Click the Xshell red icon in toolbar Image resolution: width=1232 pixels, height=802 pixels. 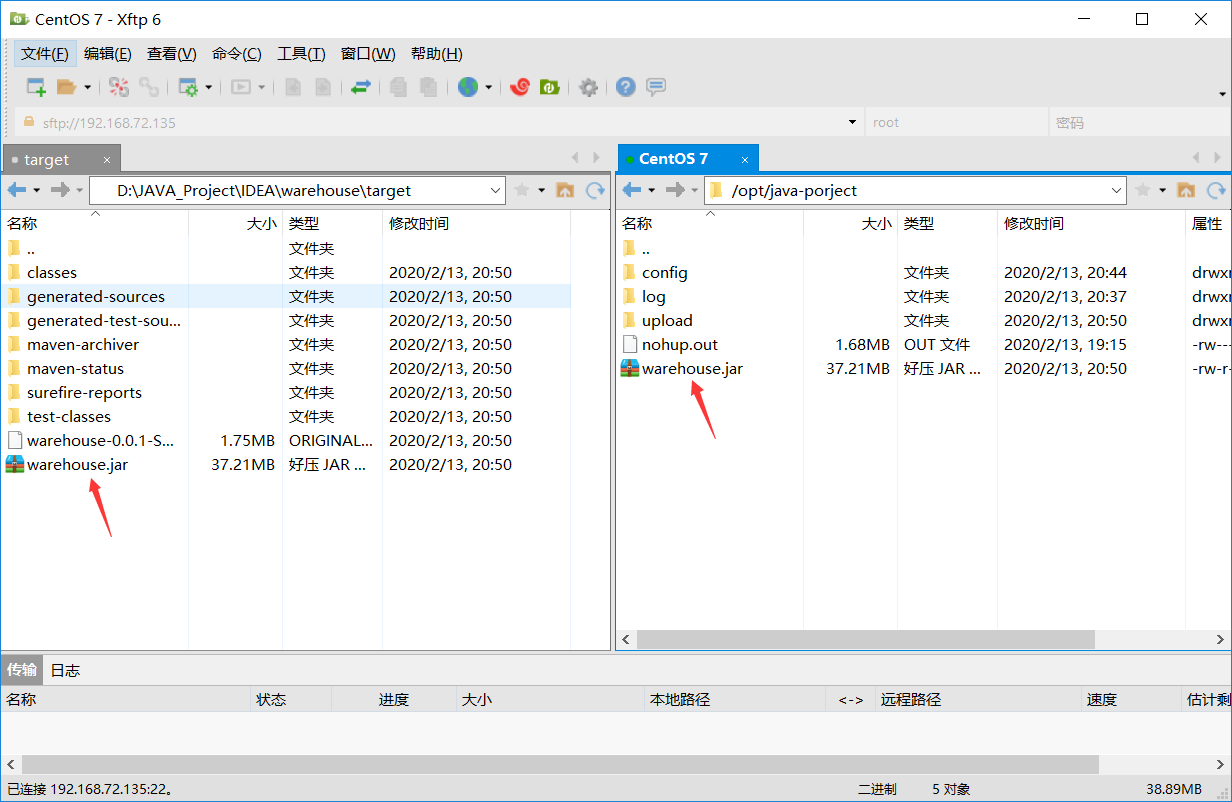[520, 87]
